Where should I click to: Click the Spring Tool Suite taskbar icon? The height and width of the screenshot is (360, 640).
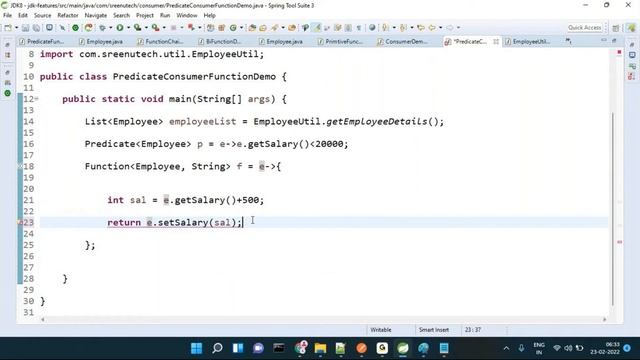point(403,348)
